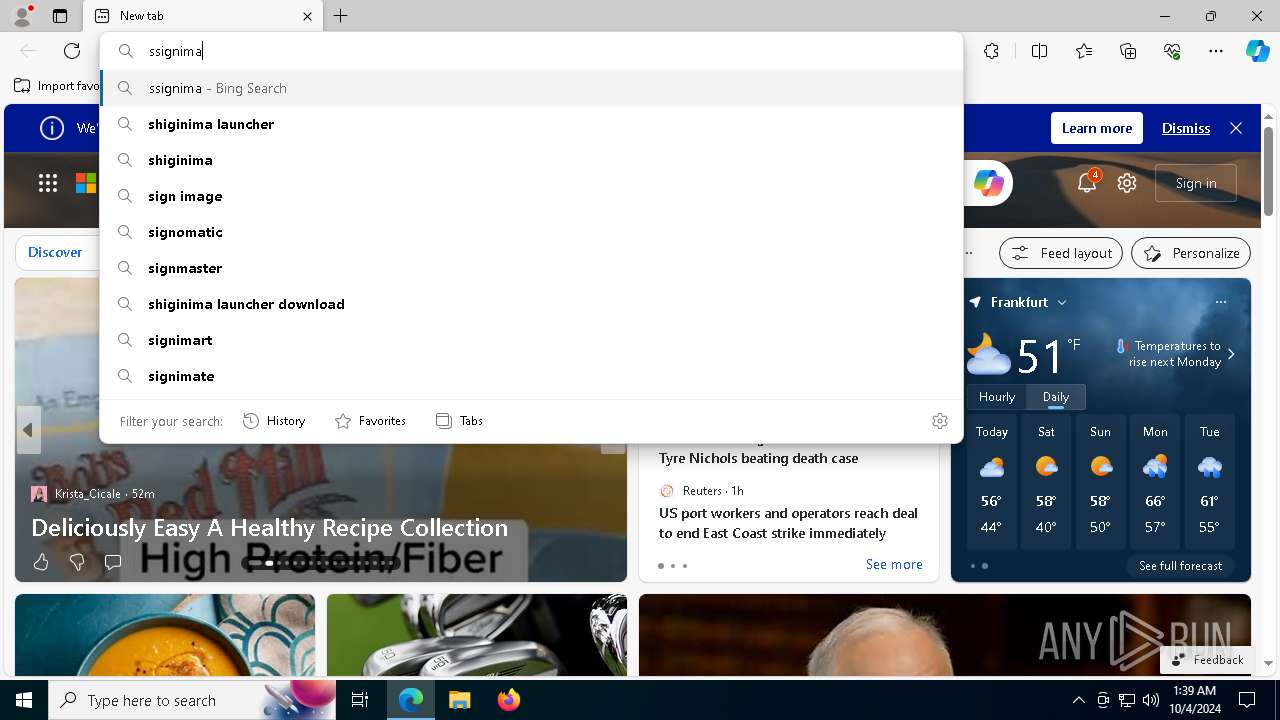
Task: Select 'ssignima - Bing Search' suggestion
Action: coord(531,88)
